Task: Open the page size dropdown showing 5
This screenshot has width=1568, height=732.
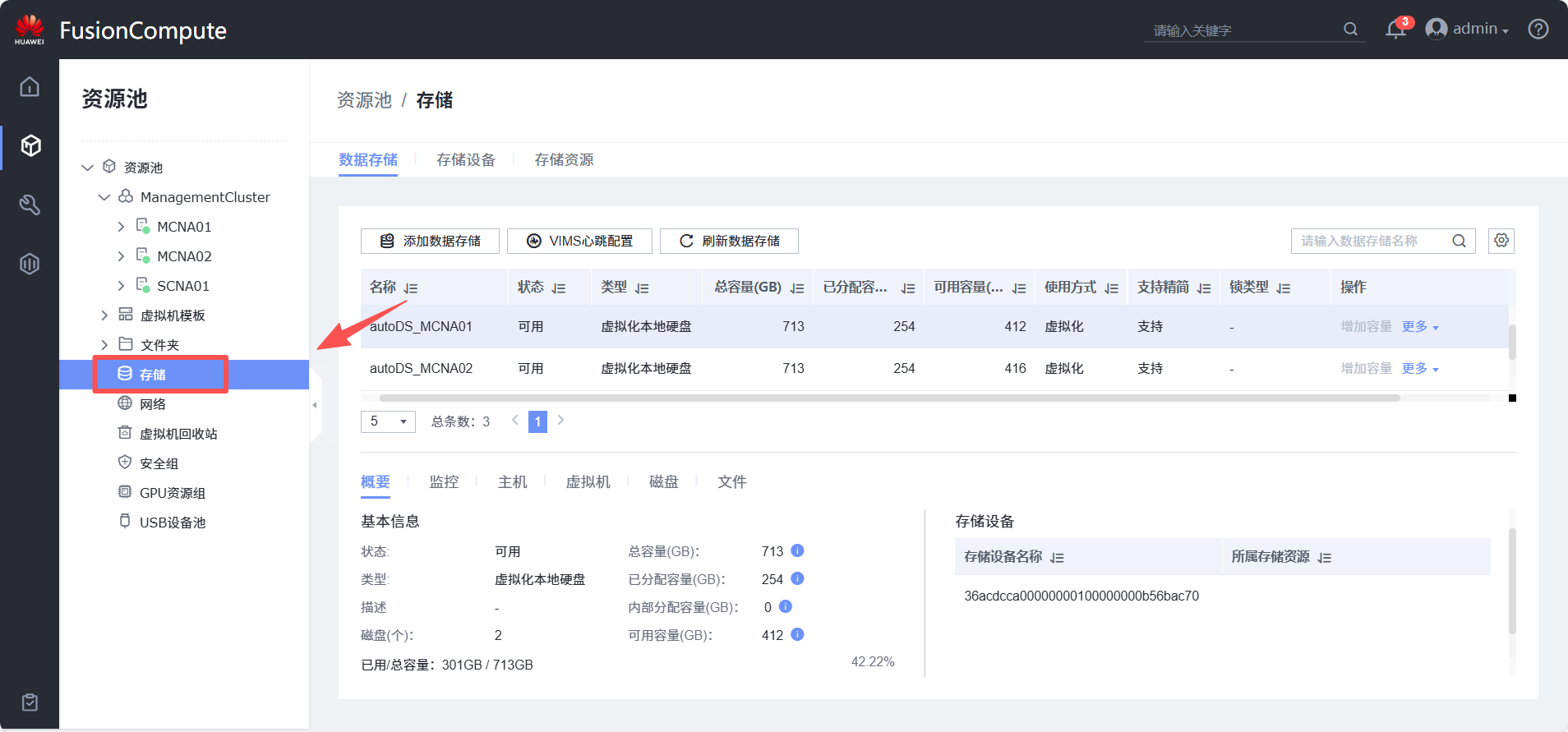Action: click(x=388, y=421)
